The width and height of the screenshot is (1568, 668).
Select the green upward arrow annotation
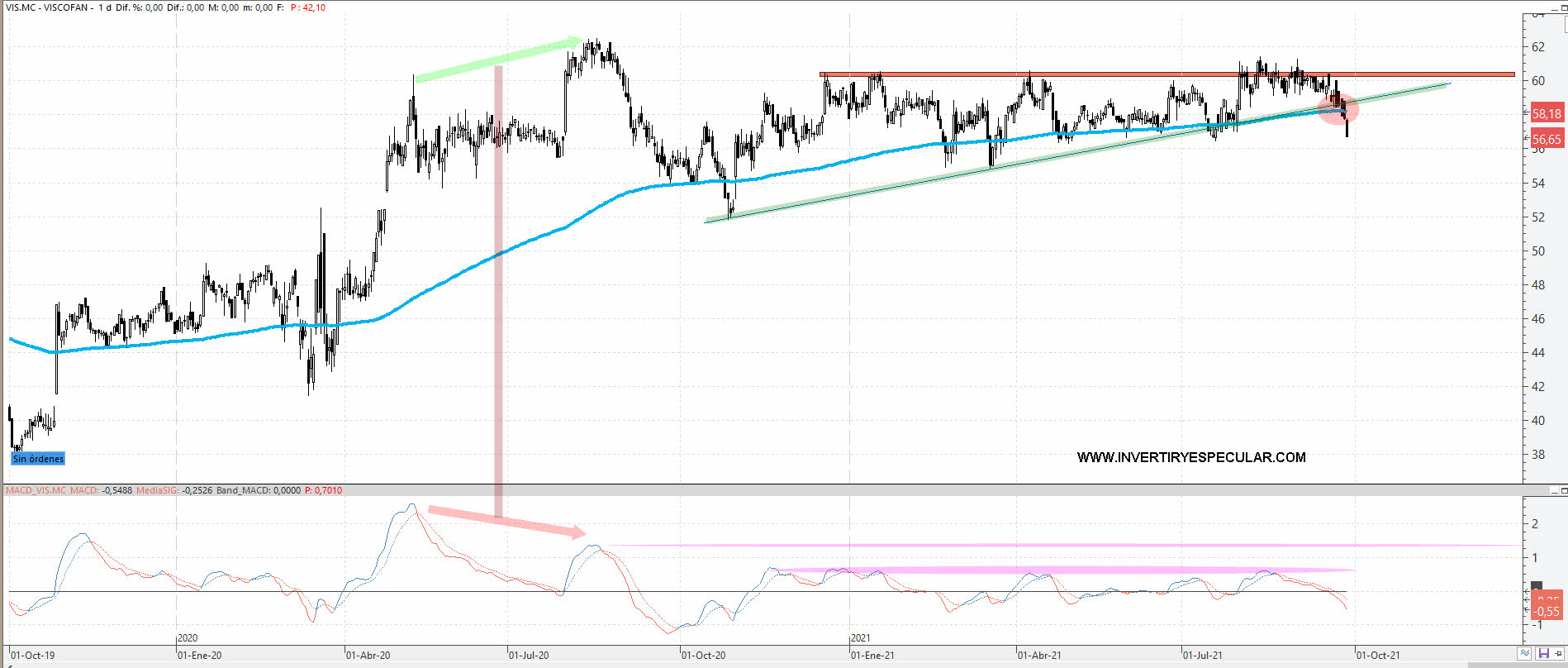point(496,60)
